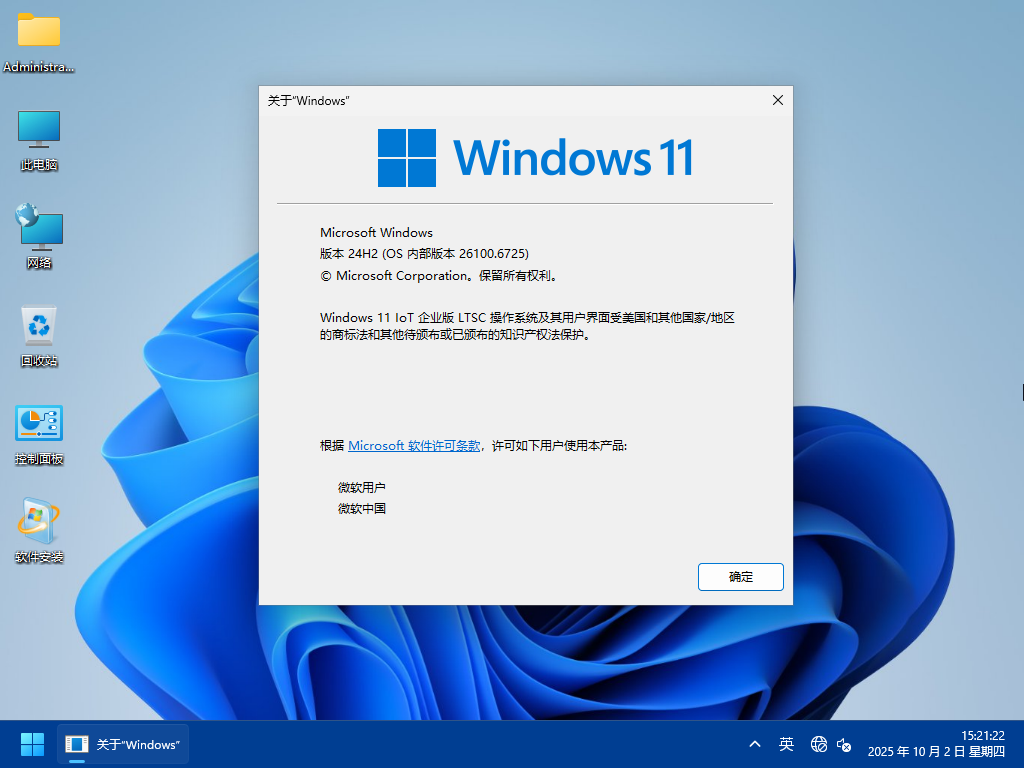Click the version 24H2 build text line

click(424, 254)
